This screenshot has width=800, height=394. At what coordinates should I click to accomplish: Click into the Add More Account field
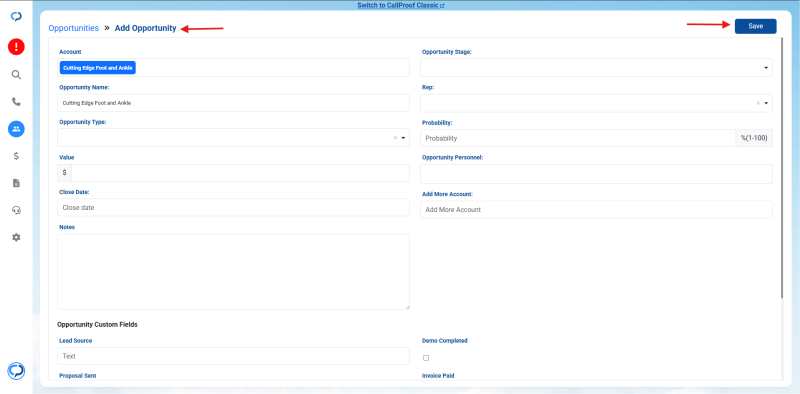596,210
